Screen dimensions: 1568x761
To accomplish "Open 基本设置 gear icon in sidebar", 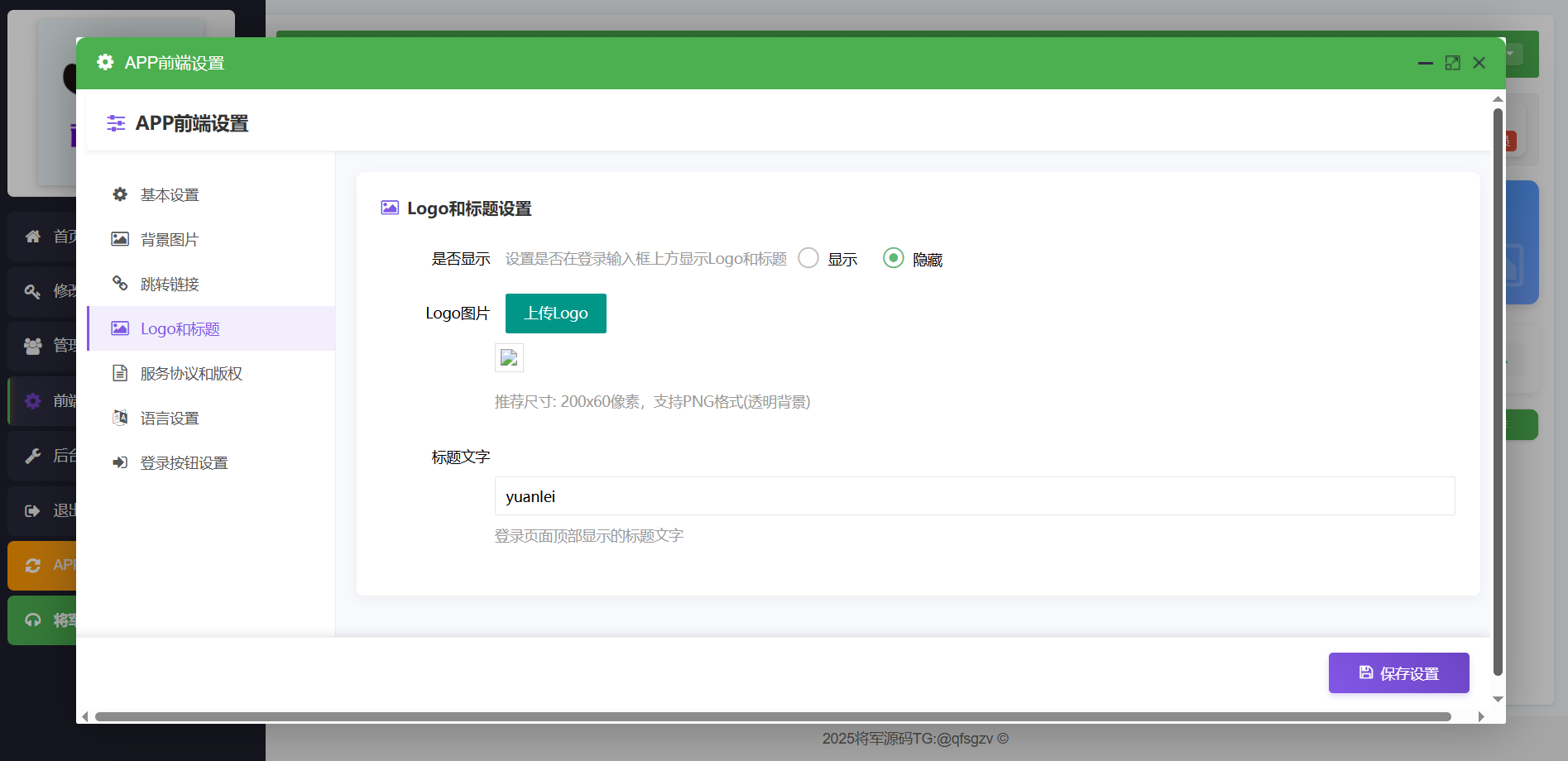I will pos(120,194).
